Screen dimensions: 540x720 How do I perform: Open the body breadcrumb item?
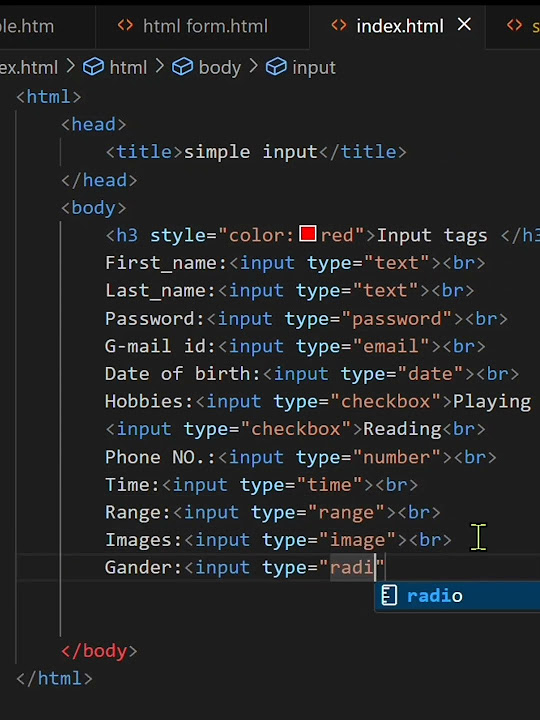click(x=219, y=68)
